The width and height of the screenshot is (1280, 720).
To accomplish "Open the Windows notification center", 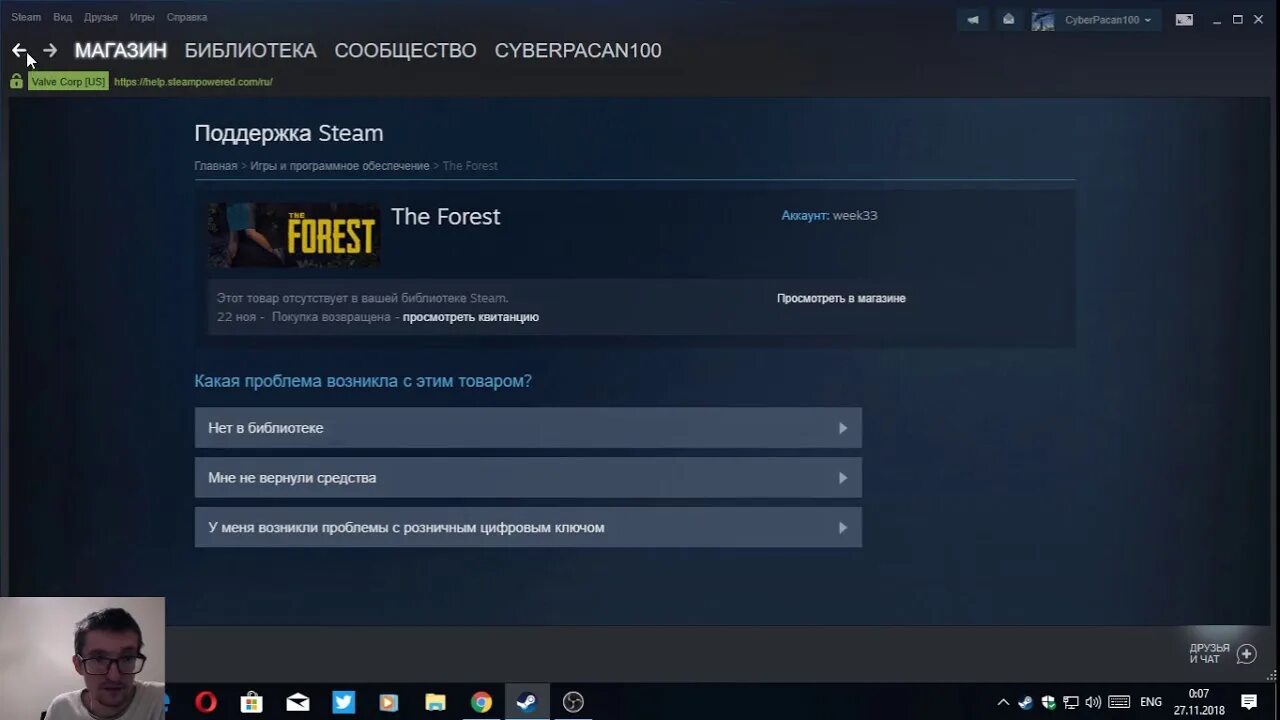I will [x=1249, y=702].
